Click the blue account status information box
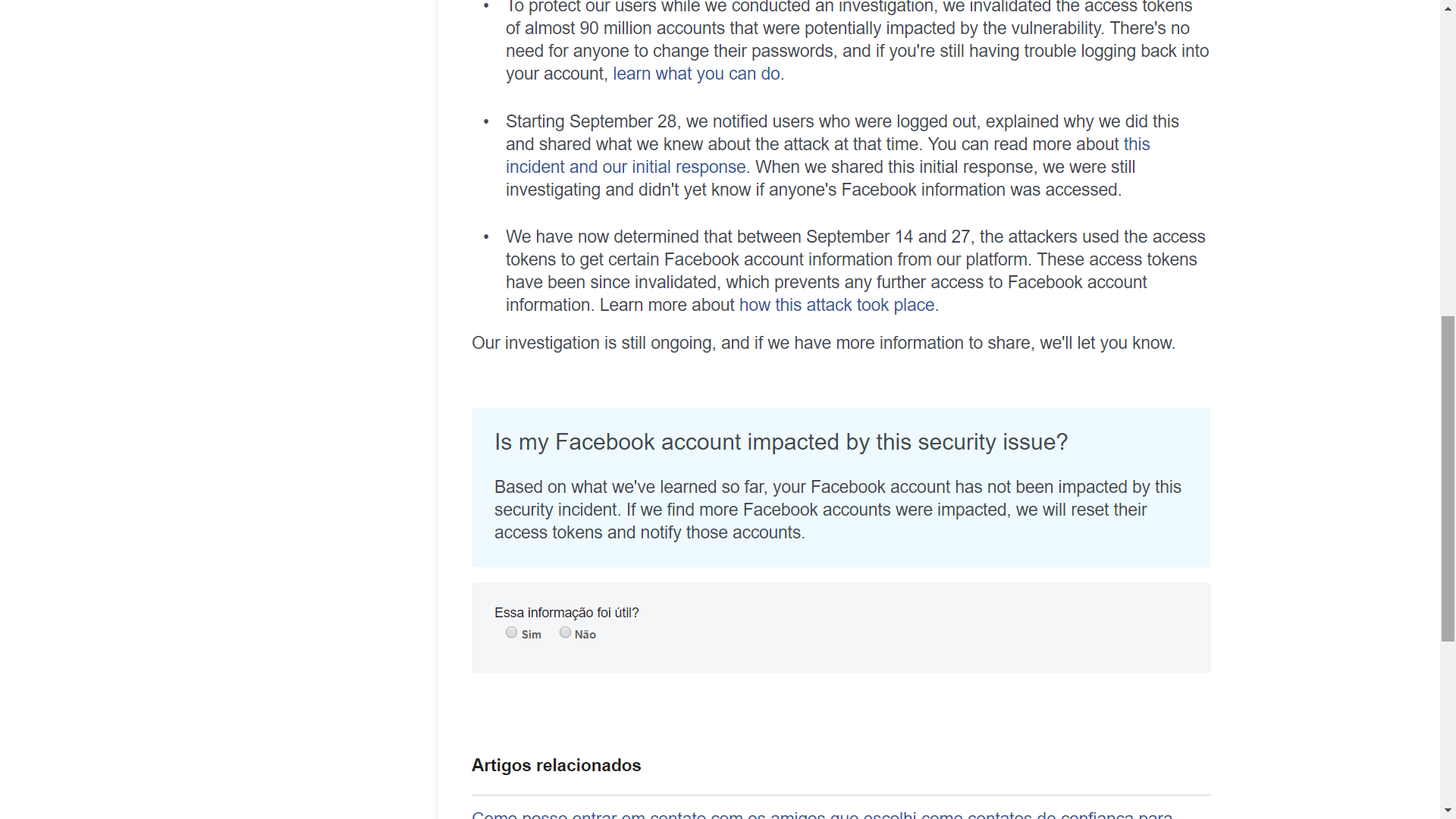1456x819 pixels. [x=841, y=488]
